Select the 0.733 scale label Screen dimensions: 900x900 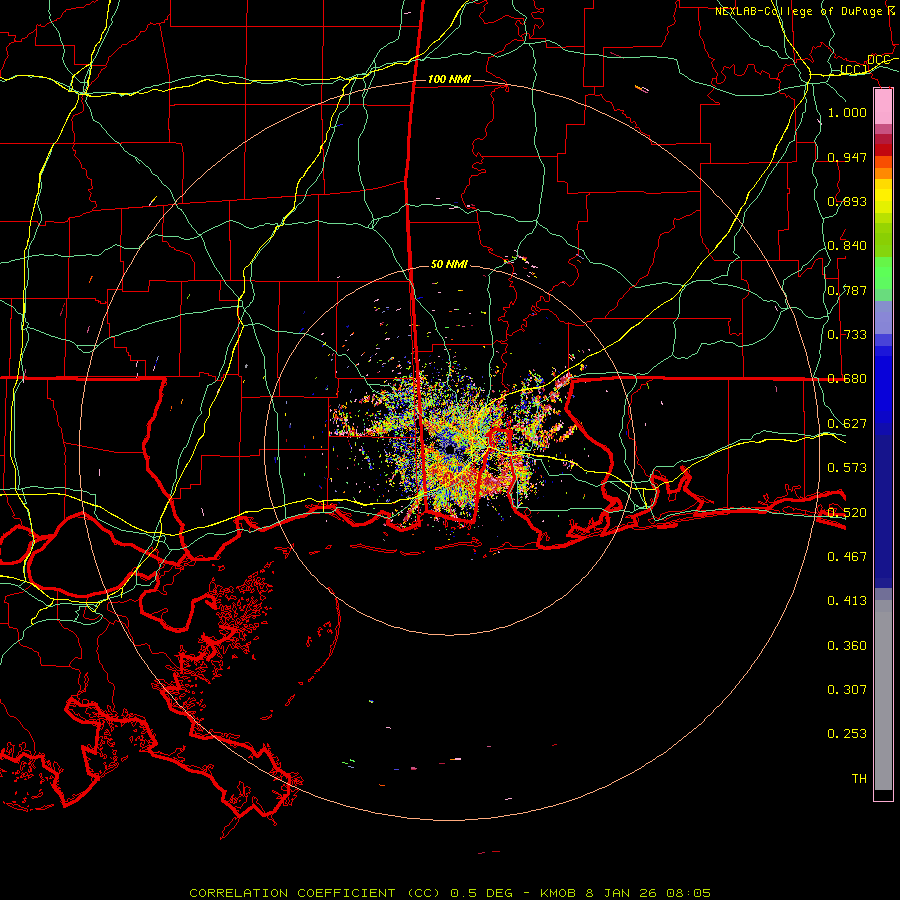click(847, 335)
